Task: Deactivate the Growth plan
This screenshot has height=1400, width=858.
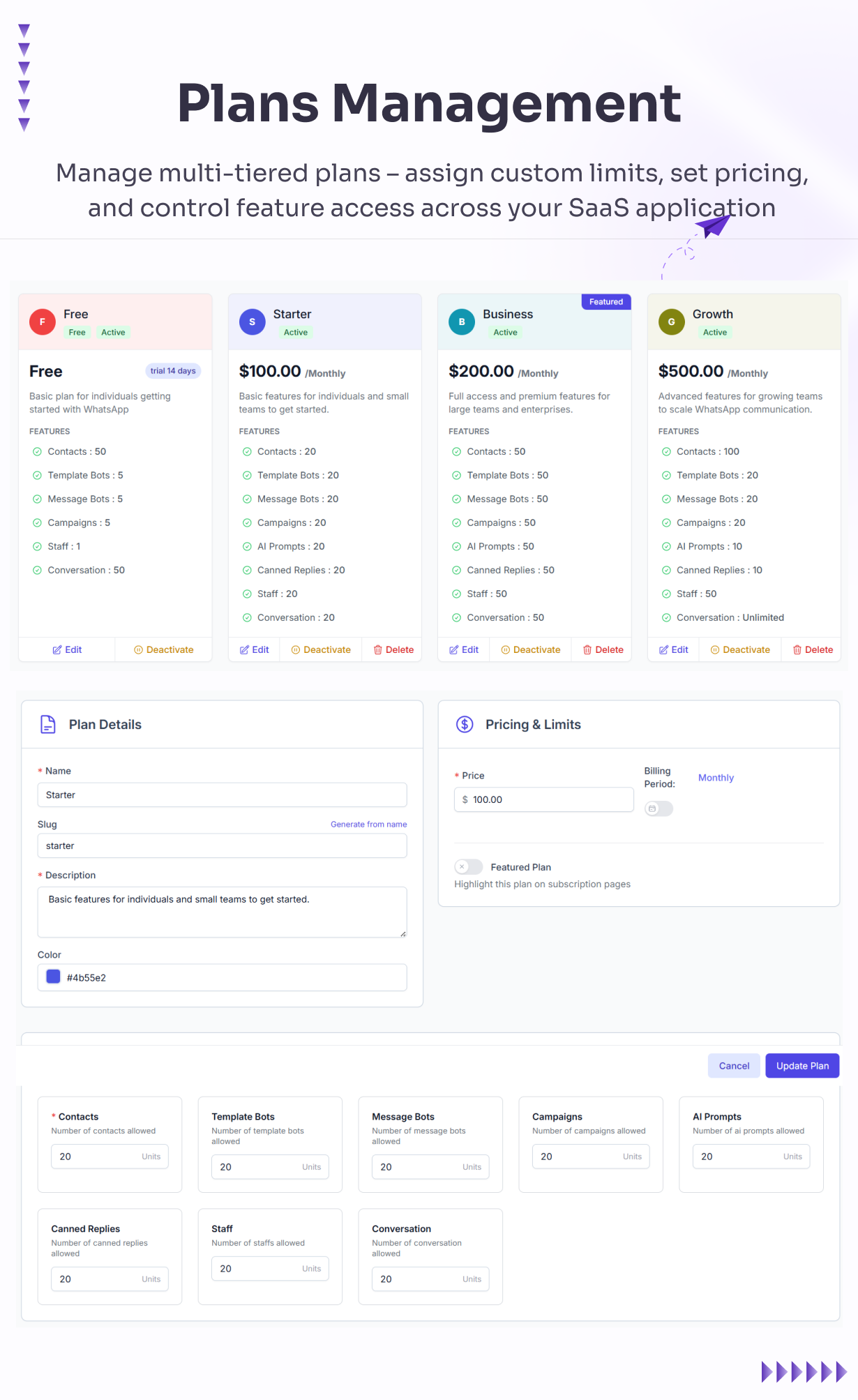Action: point(739,649)
